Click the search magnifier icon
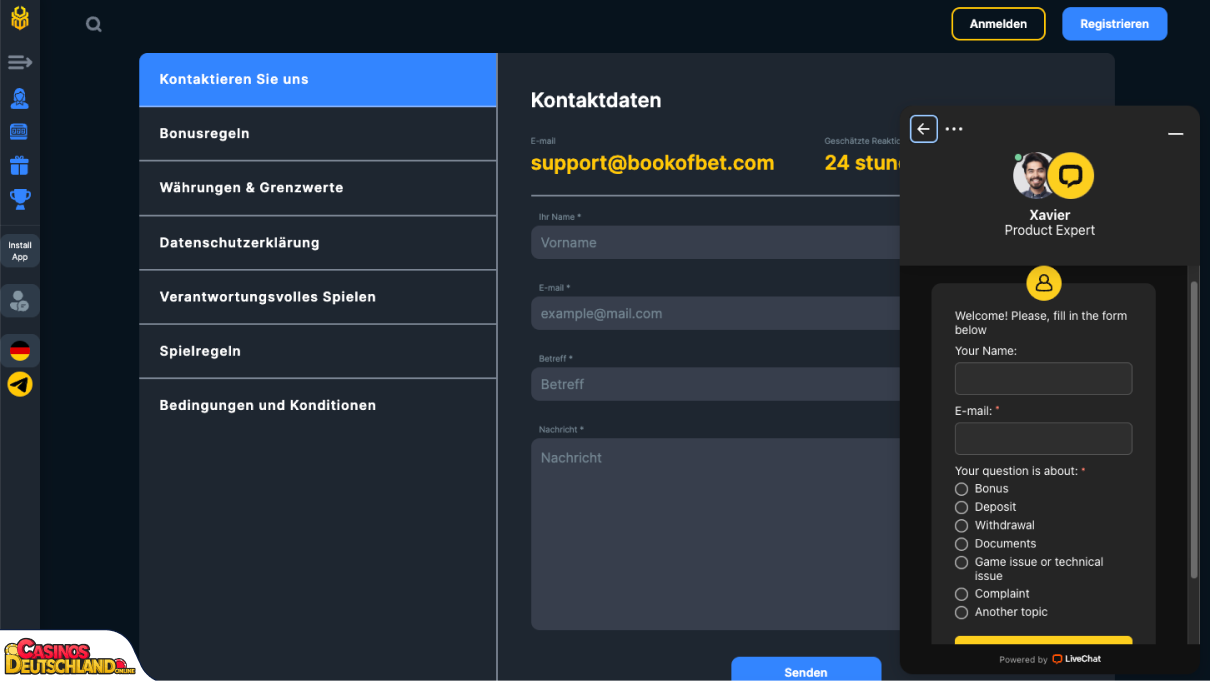Screen dimensions: 1210x681 (94, 24)
